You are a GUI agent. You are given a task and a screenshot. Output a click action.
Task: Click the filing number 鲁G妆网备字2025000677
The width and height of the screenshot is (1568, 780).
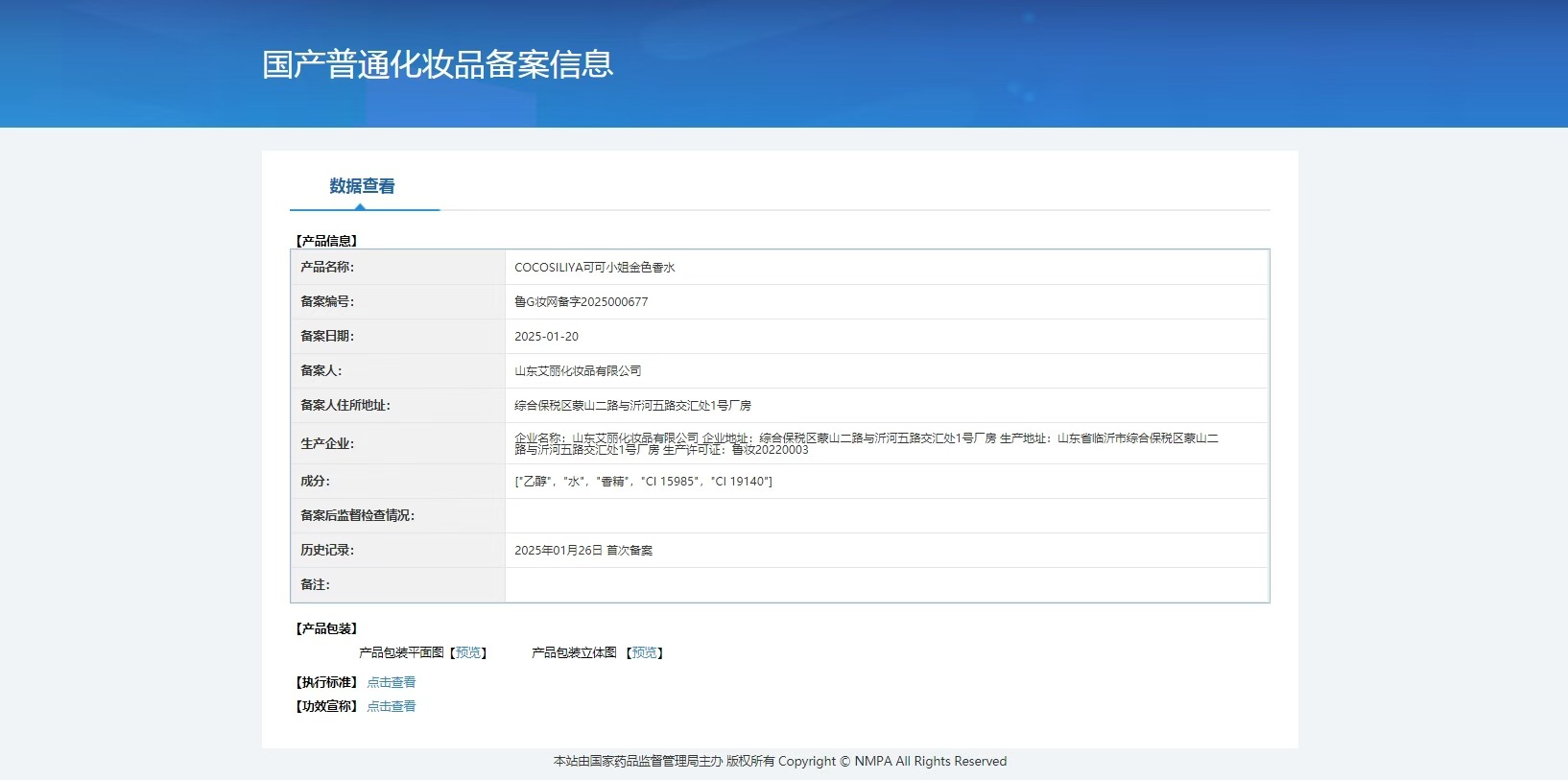[x=582, y=302]
